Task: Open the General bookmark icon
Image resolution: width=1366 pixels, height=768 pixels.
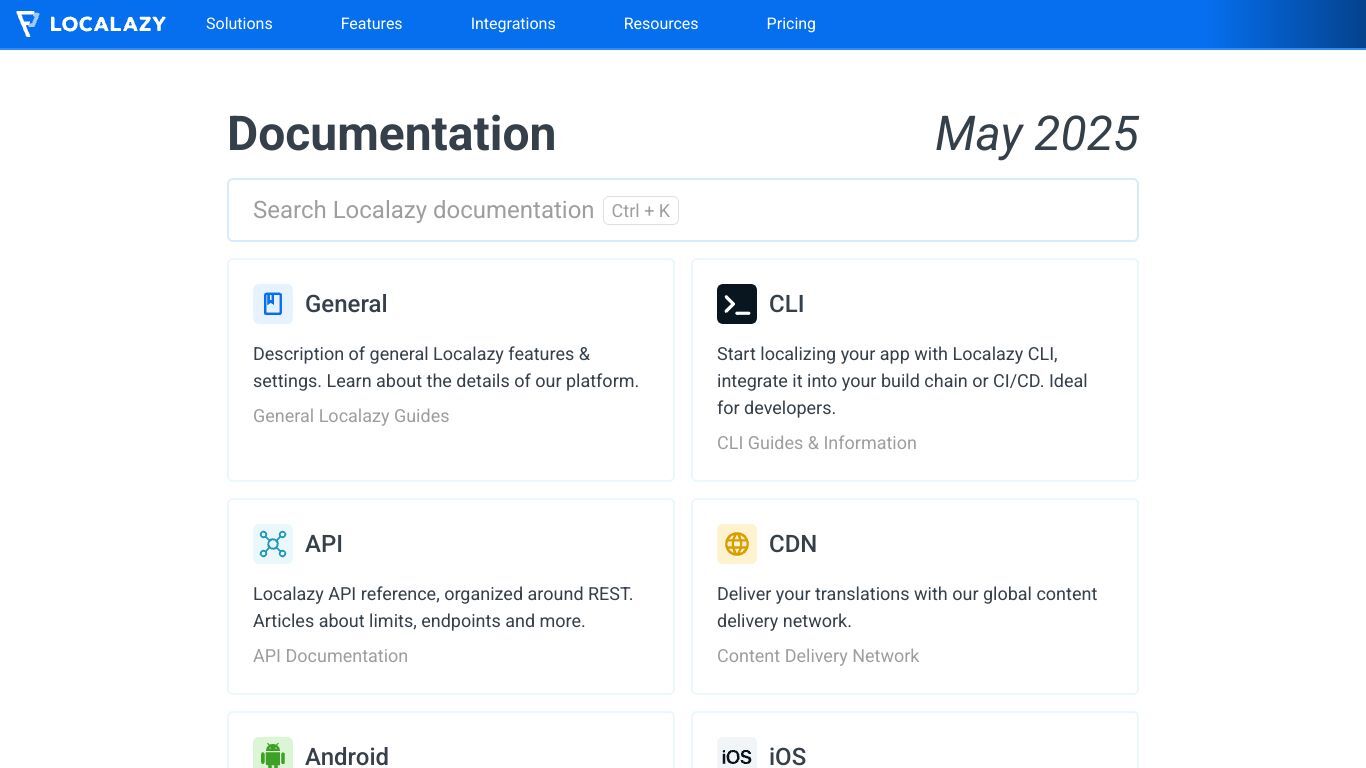Action: (x=273, y=304)
